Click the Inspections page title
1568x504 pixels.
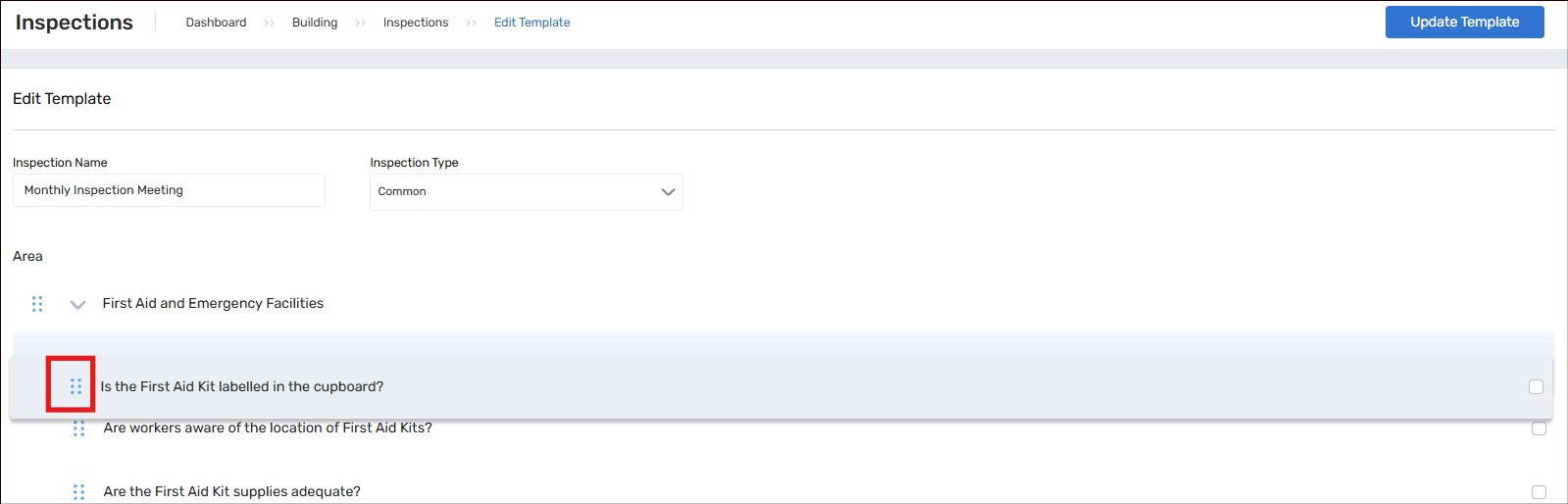pyautogui.click(x=75, y=23)
